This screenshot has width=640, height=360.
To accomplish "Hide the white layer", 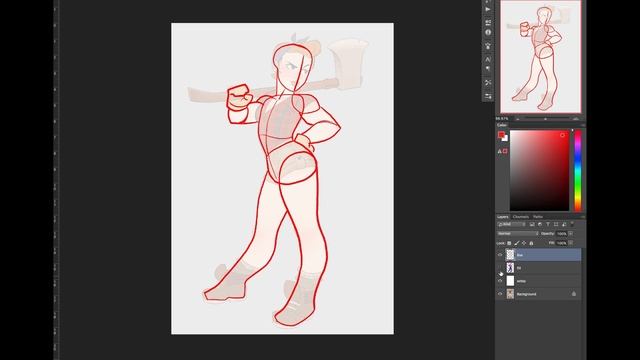I will tap(500, 281).
